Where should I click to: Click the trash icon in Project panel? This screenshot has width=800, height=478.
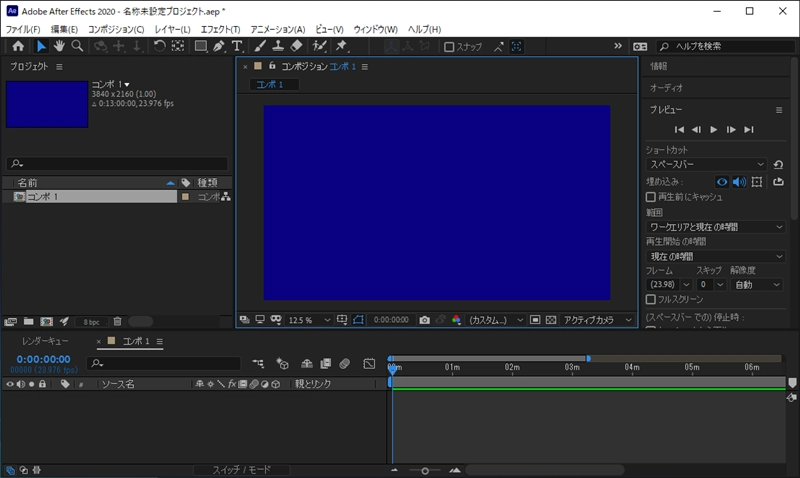click(117, 321)
